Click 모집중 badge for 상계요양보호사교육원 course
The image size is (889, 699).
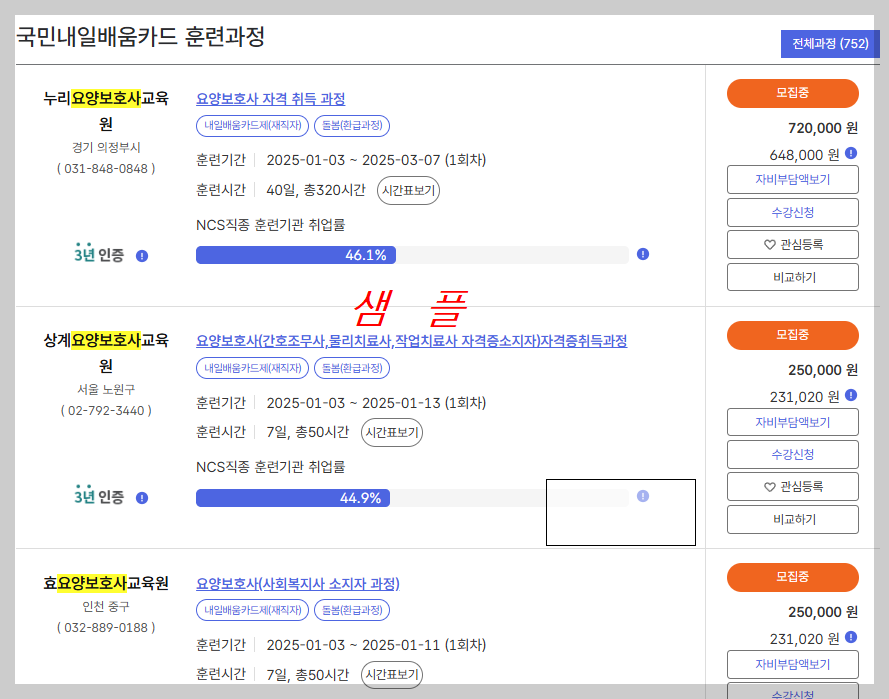coord(793,335)
